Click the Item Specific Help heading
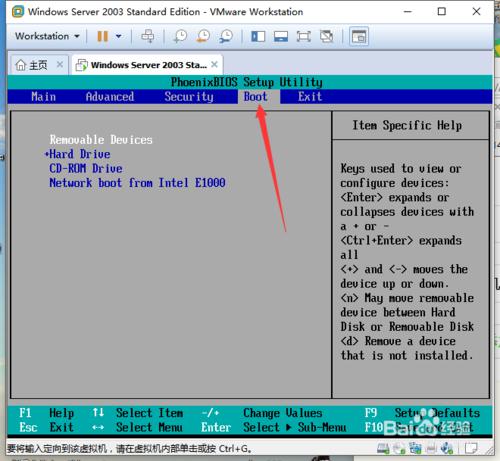This screenshot has width=500, height=461. 407,125
